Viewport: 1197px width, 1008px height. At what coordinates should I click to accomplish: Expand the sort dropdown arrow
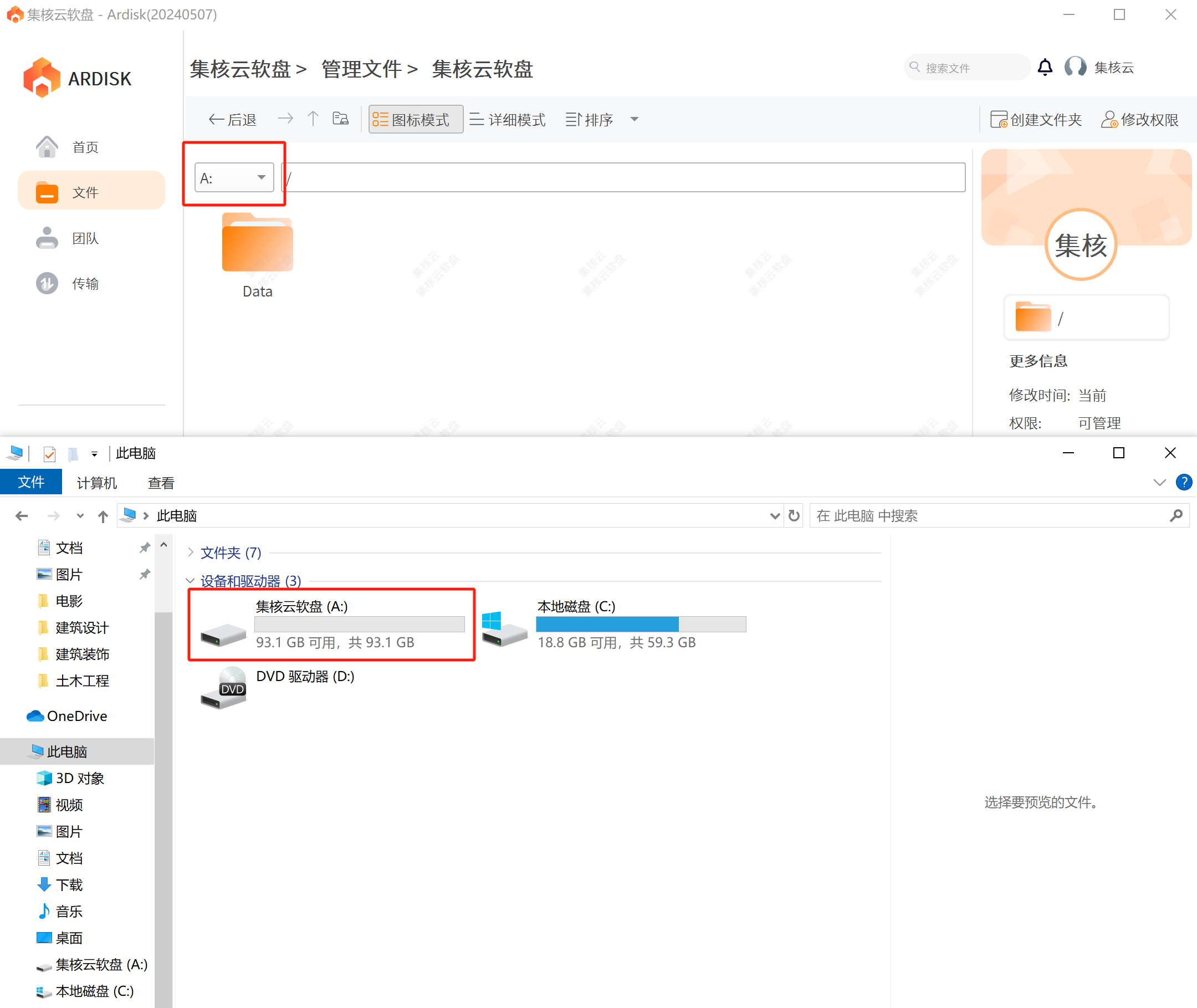pos(634,120)
